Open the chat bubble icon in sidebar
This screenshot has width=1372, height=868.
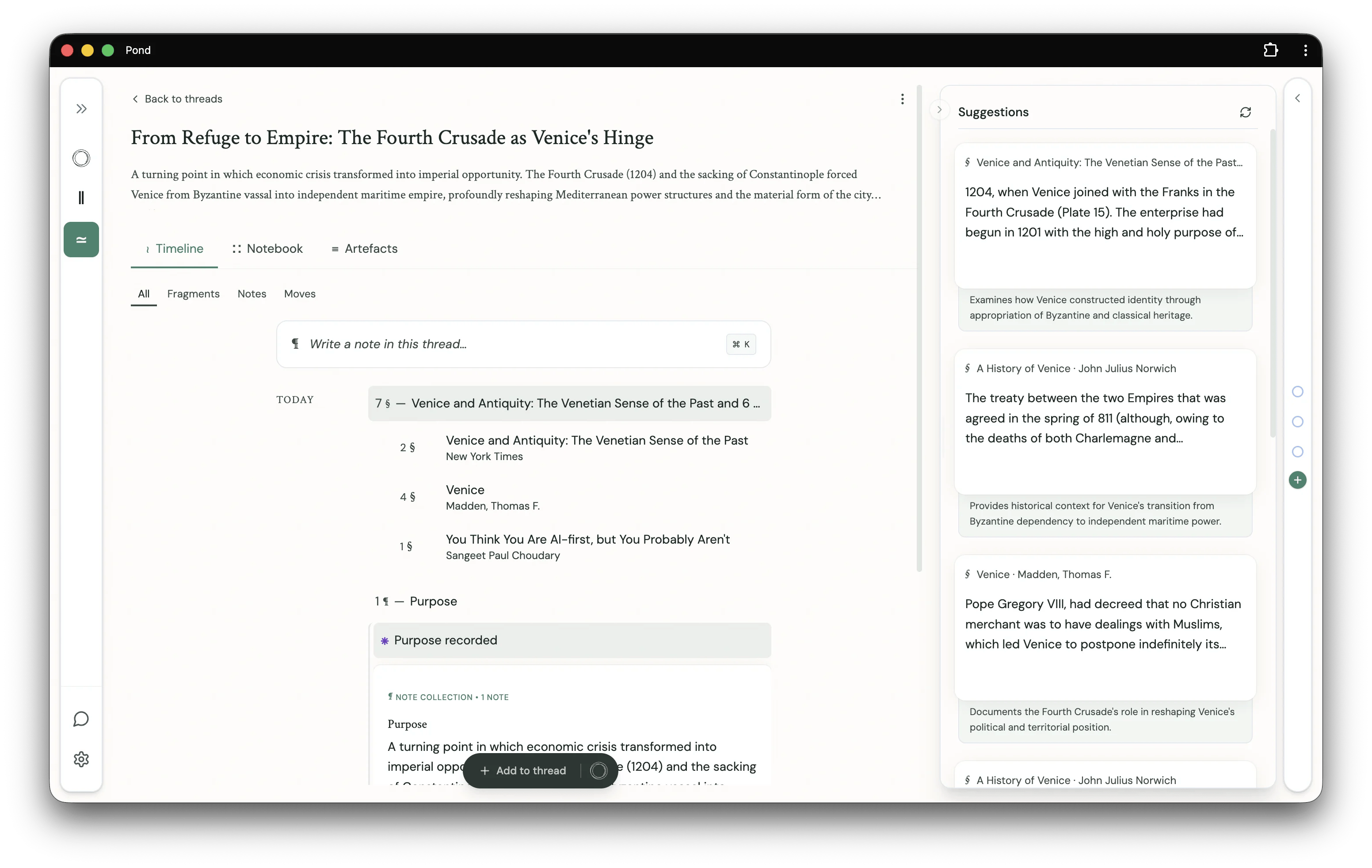[x=81, y=719]
